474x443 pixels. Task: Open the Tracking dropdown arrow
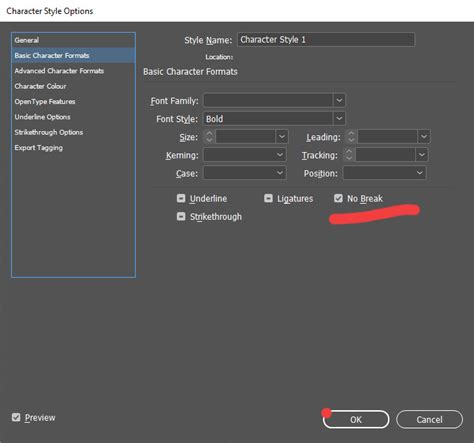(422, 155)
